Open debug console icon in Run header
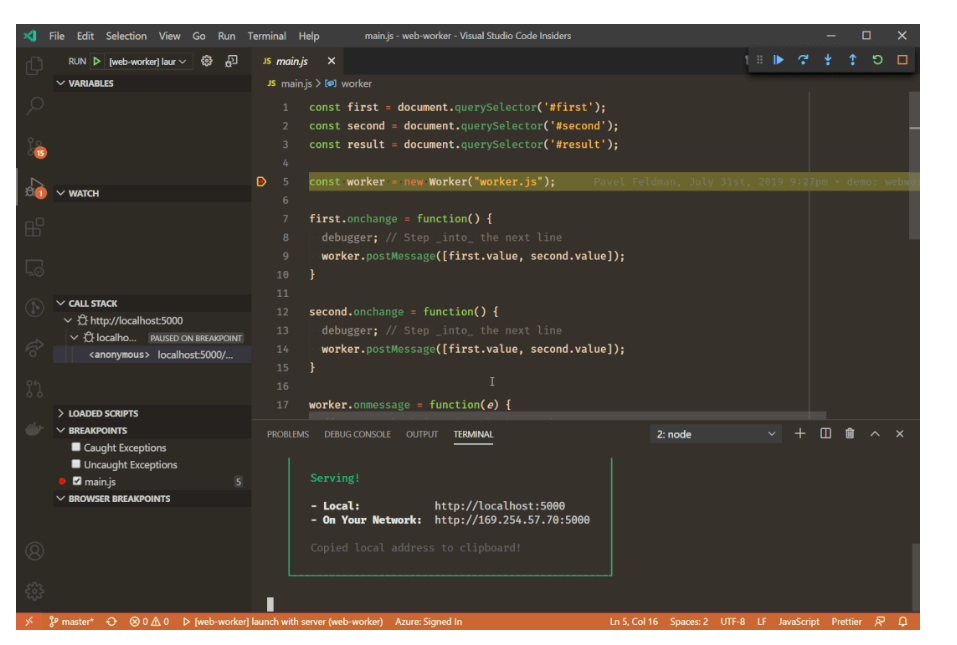Screen dimensions: 957x645 click(231, 61)
